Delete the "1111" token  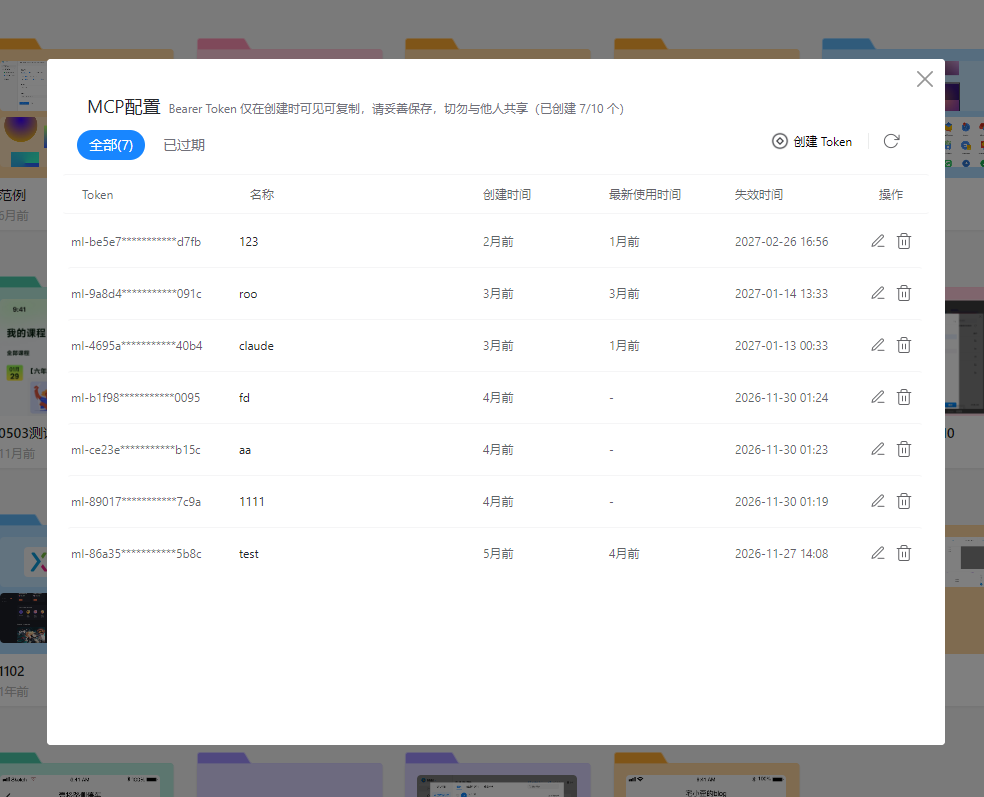pos(904,501)
